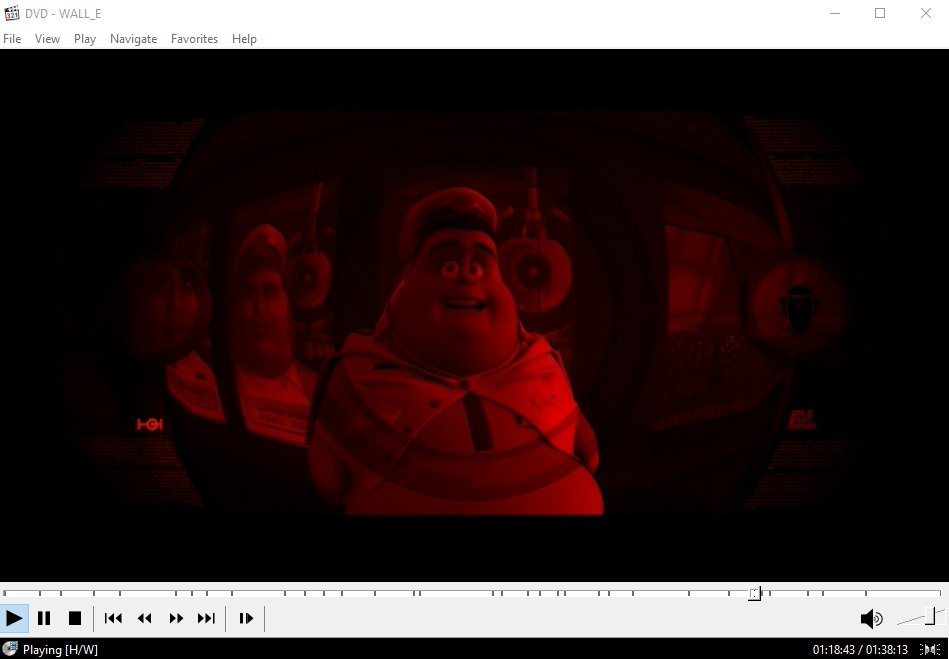Open the File menu
The image size is (949, 659).
pyautogui.click(x=12, y=39)
